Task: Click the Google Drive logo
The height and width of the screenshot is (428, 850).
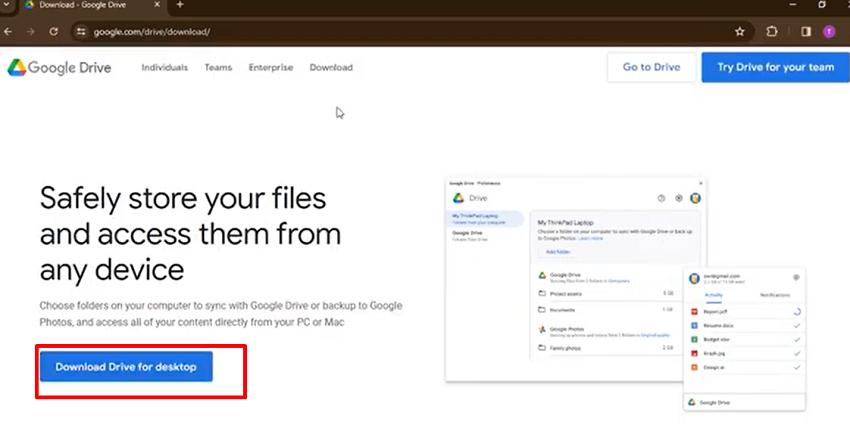Action: tap(59, 68)
